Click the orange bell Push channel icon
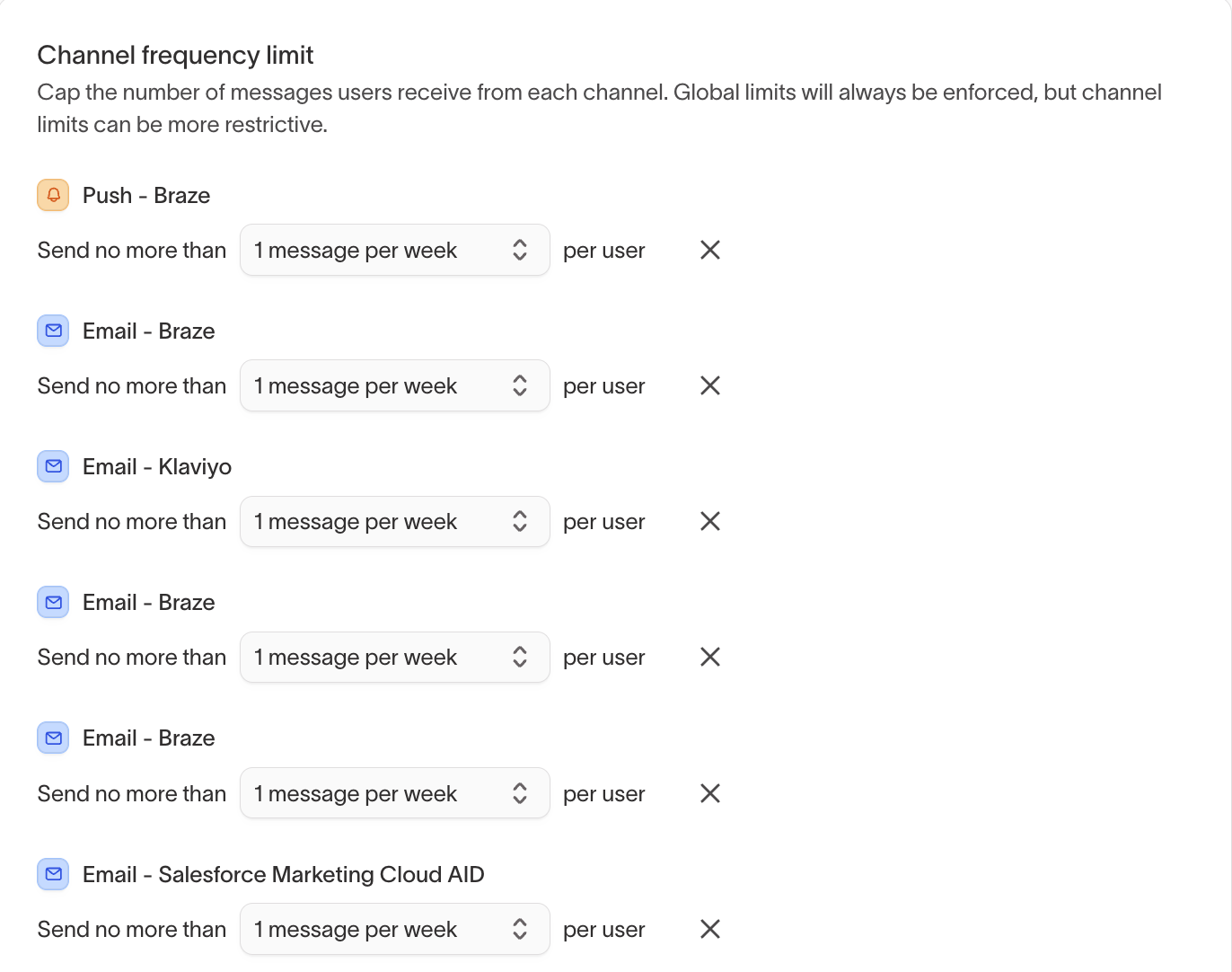The height and width of the screenshot is (972, 1232). 53,195
